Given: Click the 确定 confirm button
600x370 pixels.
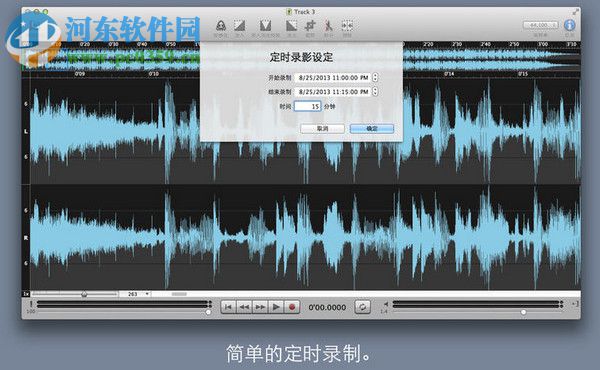Looking at the screenshot, I should [x=372, y=129].
